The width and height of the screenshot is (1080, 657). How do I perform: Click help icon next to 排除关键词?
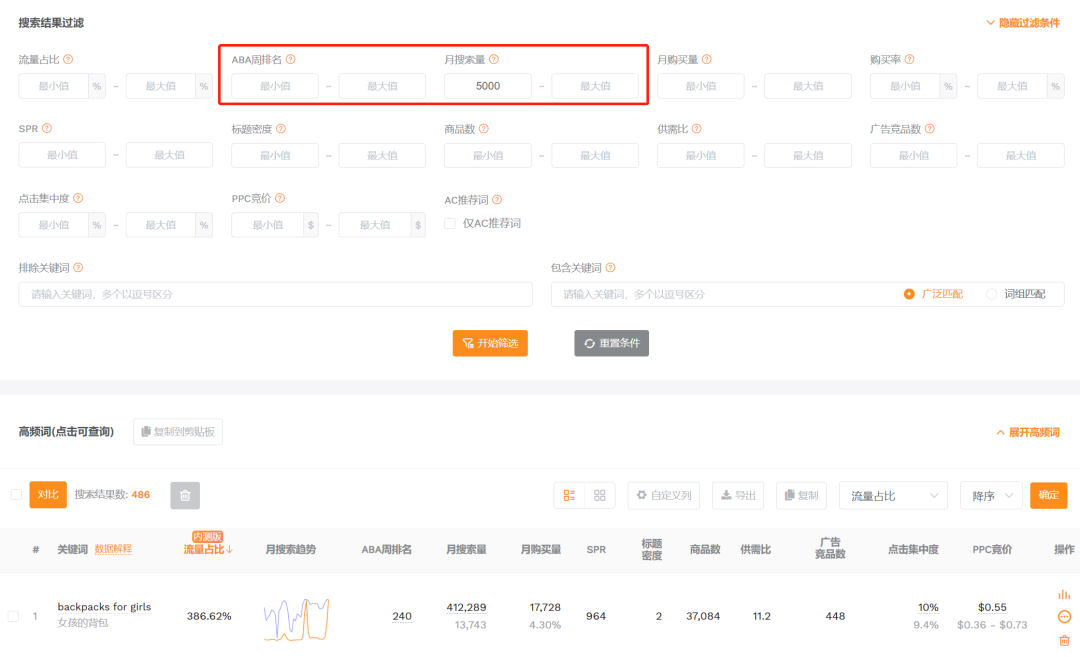(79, 267)
